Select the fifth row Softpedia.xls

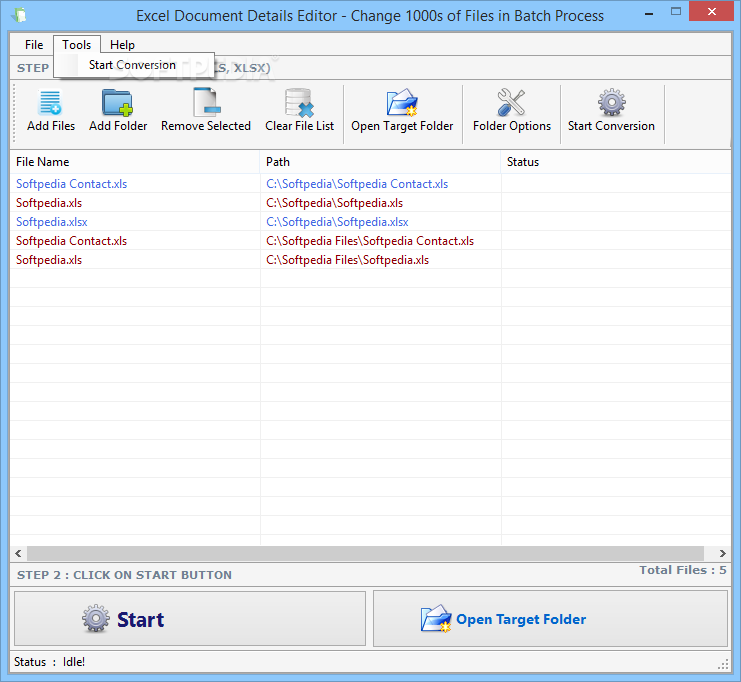click(49, 259)
